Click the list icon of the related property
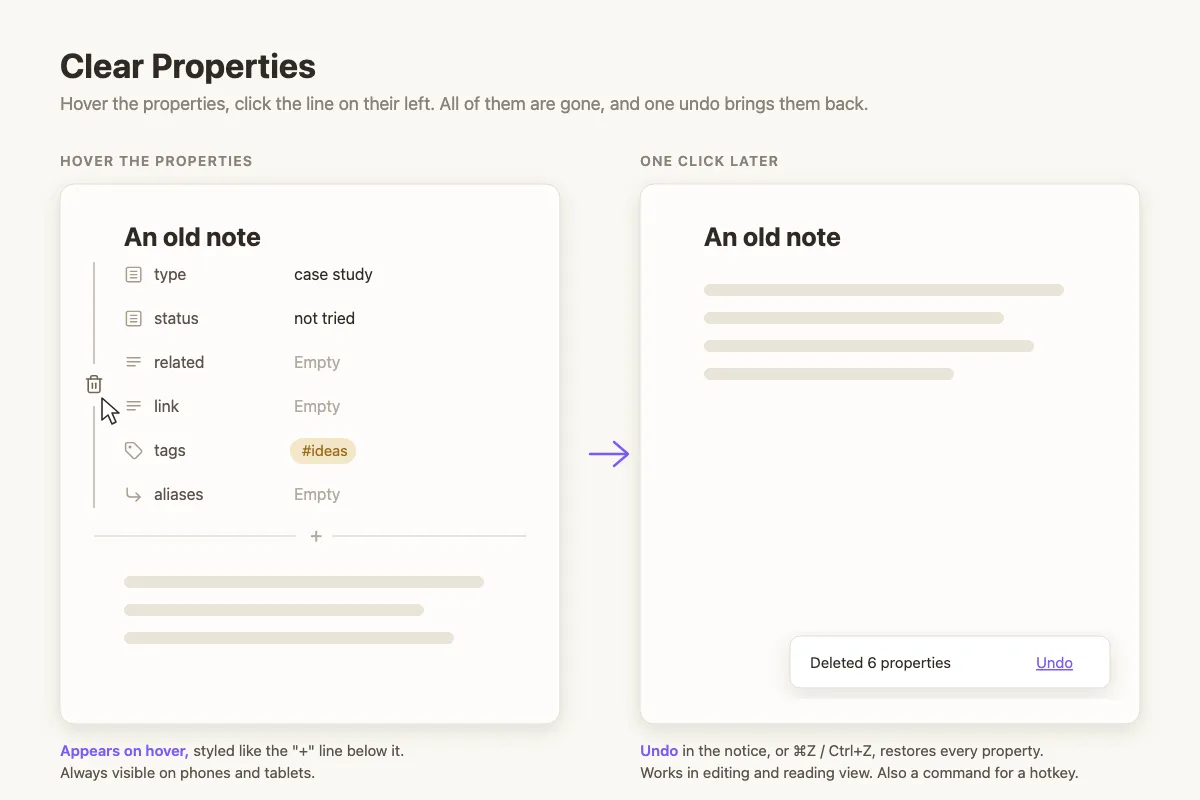The height and width of the screenshot is (800, 1200). coord(133,362)
